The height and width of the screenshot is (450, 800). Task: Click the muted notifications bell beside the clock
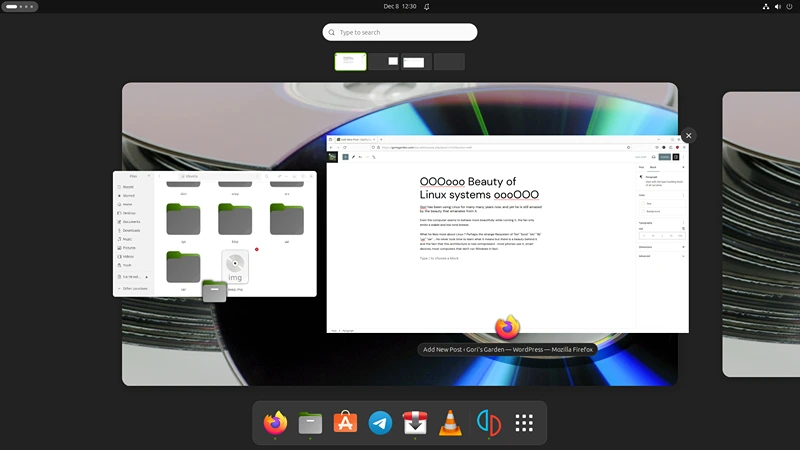[x=427, y=7]
